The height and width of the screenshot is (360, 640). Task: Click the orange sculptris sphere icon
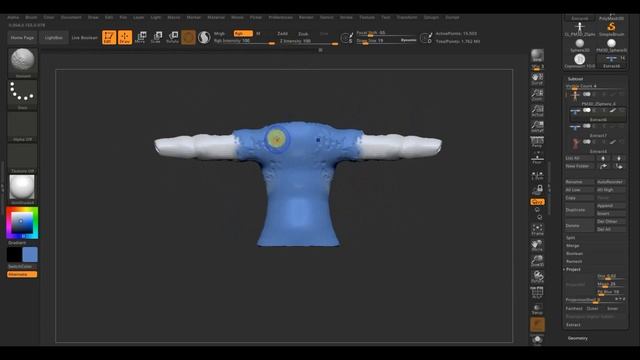[x=188, y=38]
